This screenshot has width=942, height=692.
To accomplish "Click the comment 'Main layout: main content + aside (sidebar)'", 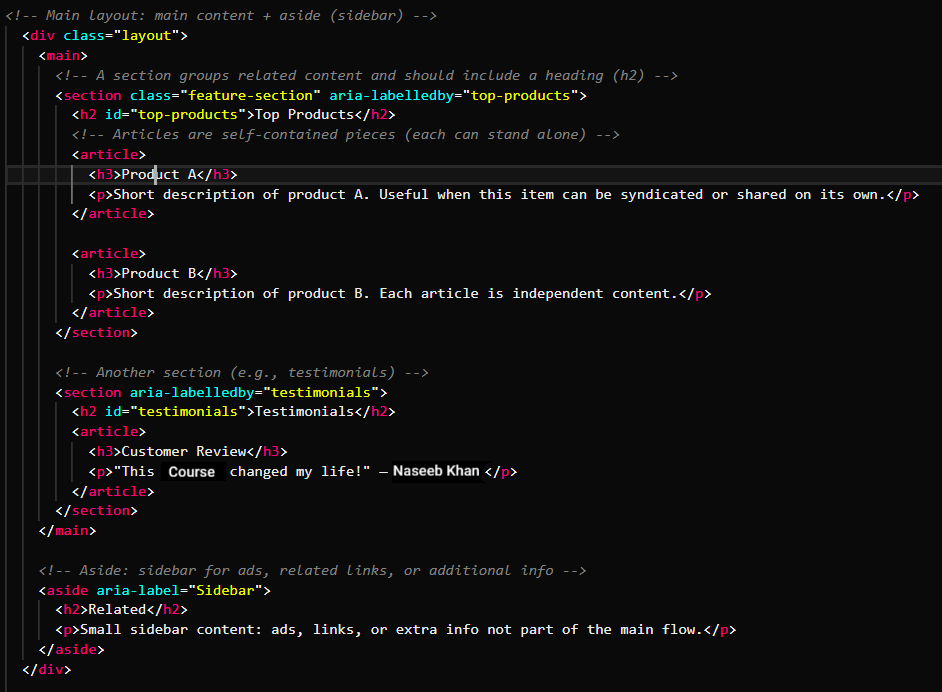I will click(221, 16).
